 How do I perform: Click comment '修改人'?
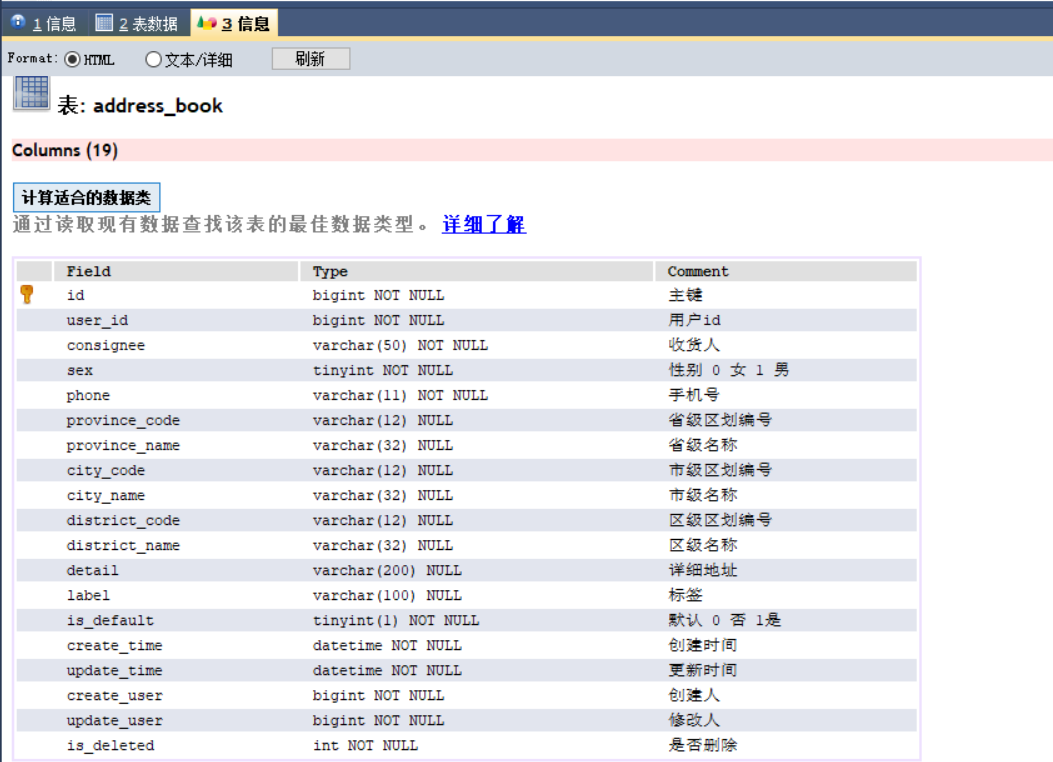694,720
